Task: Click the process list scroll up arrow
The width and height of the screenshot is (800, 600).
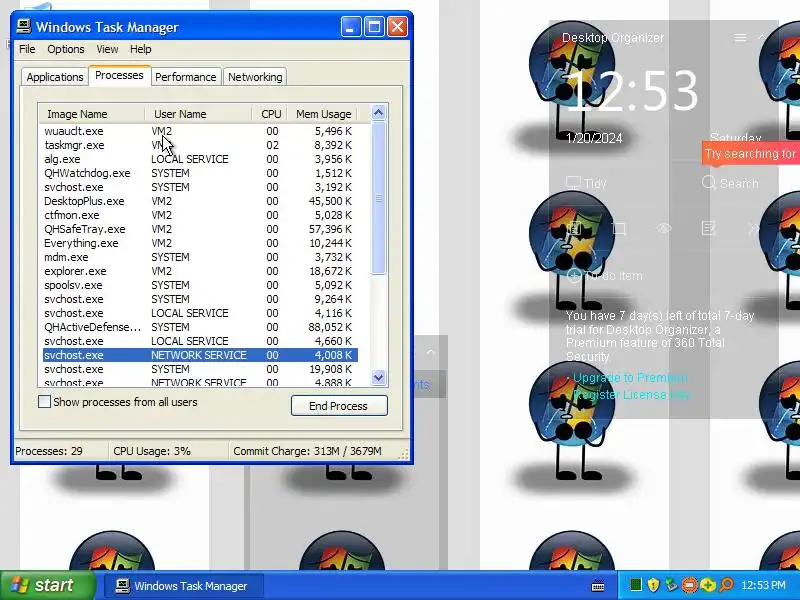Action: pos(379,113)
